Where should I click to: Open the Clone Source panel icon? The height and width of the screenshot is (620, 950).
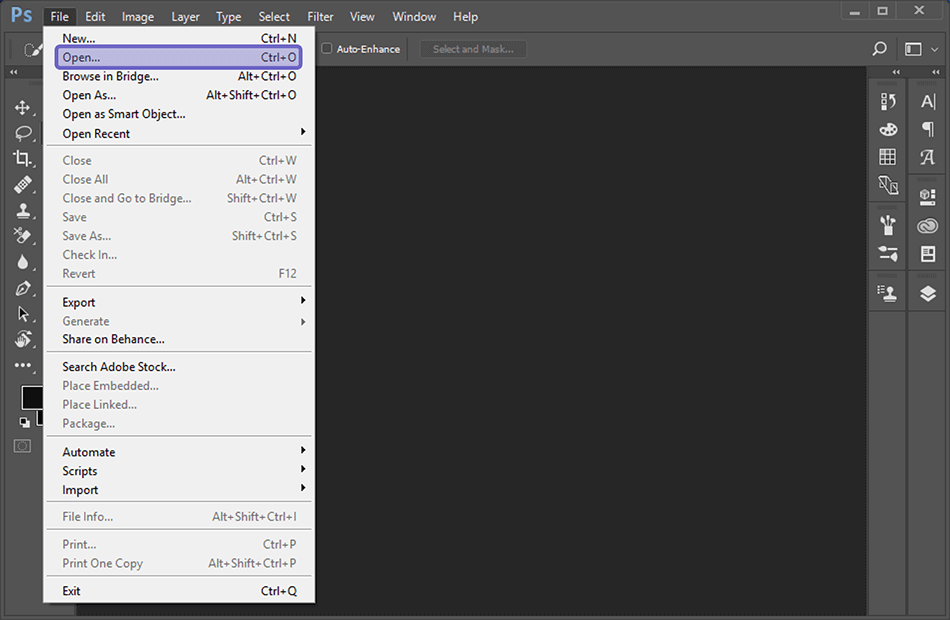click(x=888, y=293)
